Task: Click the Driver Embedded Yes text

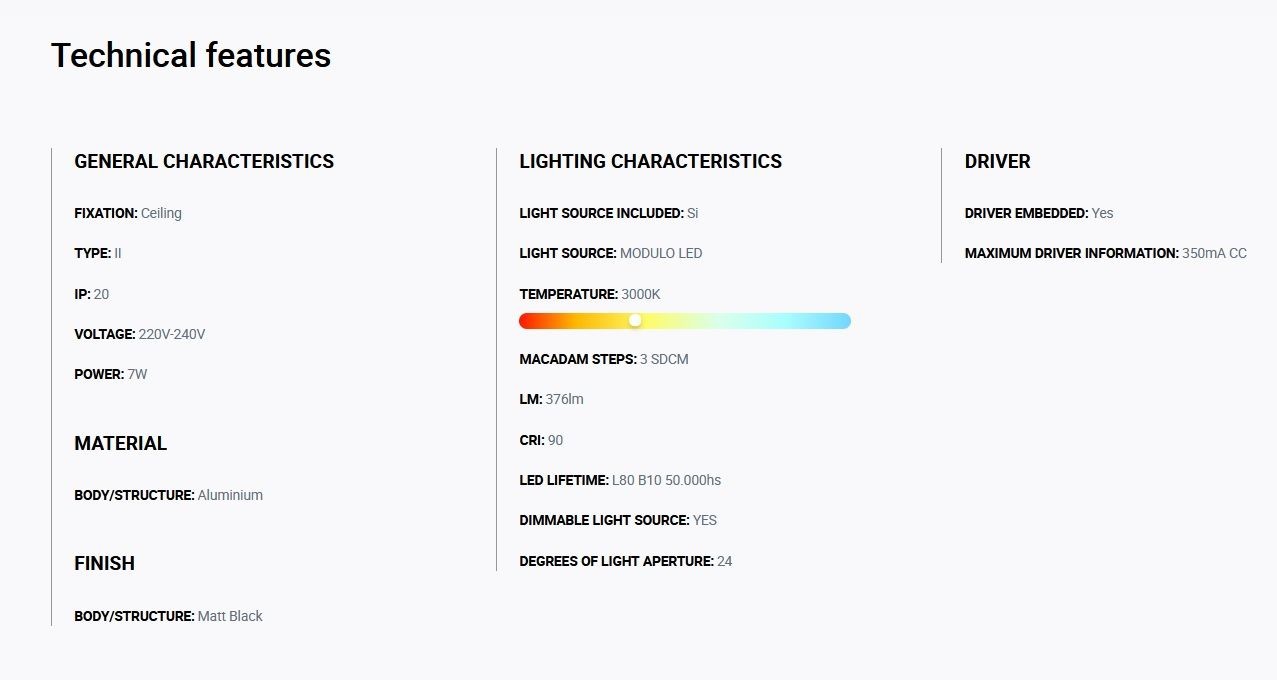Action: tap(1039, 213)
